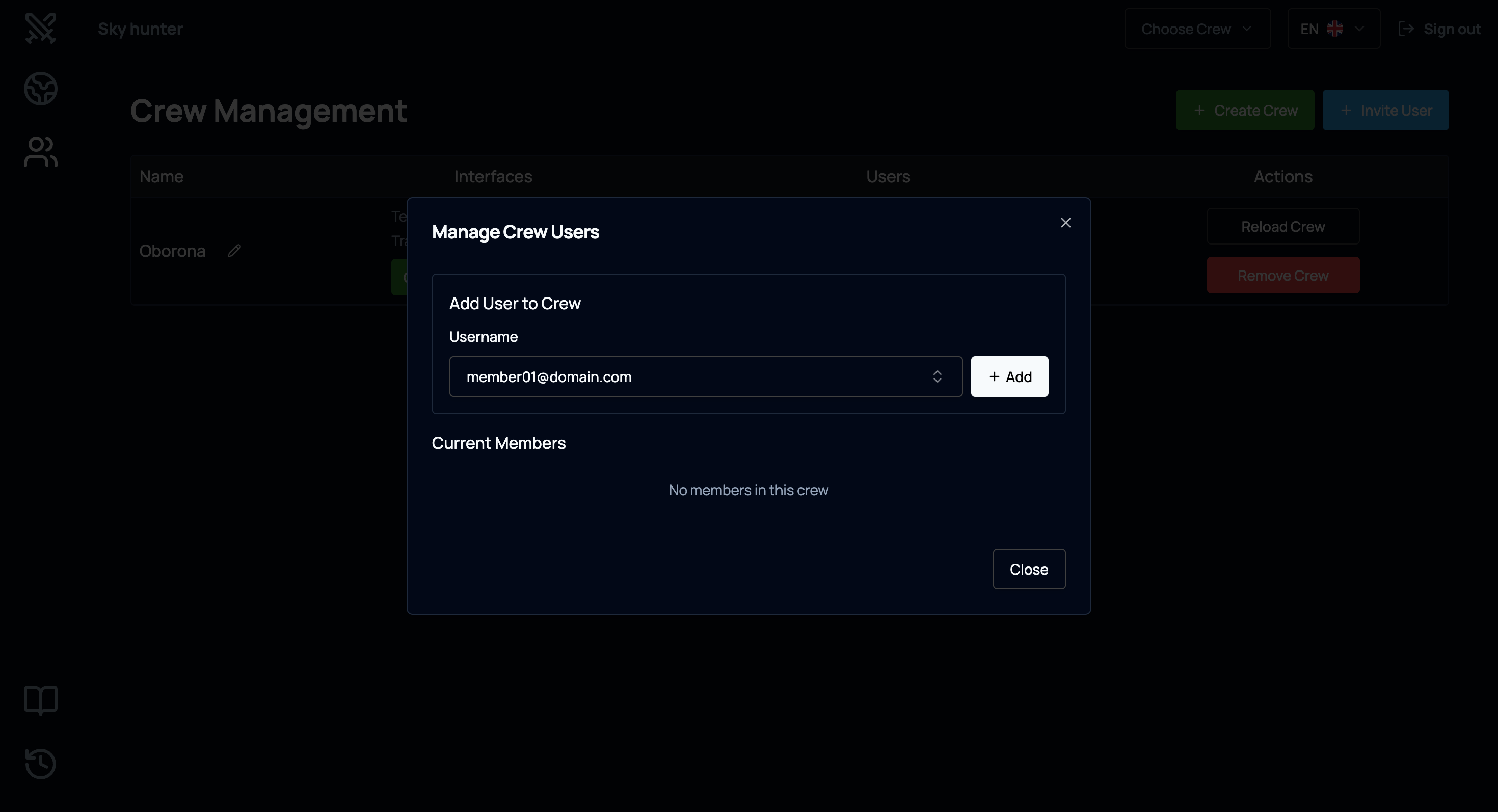Click the sign out arrow icon
Image resolution: width=1498 pixels, height=812 pixels.
tap(1406, 29)
